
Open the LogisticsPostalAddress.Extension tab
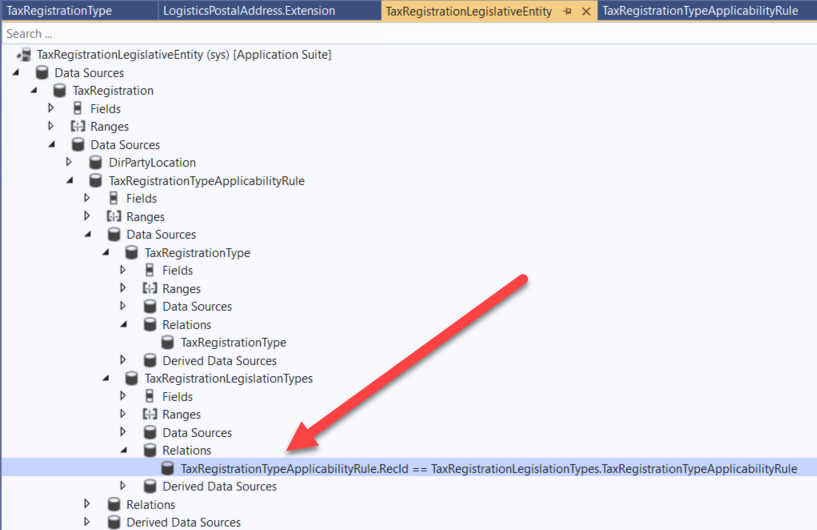click(x=249, y=10)
